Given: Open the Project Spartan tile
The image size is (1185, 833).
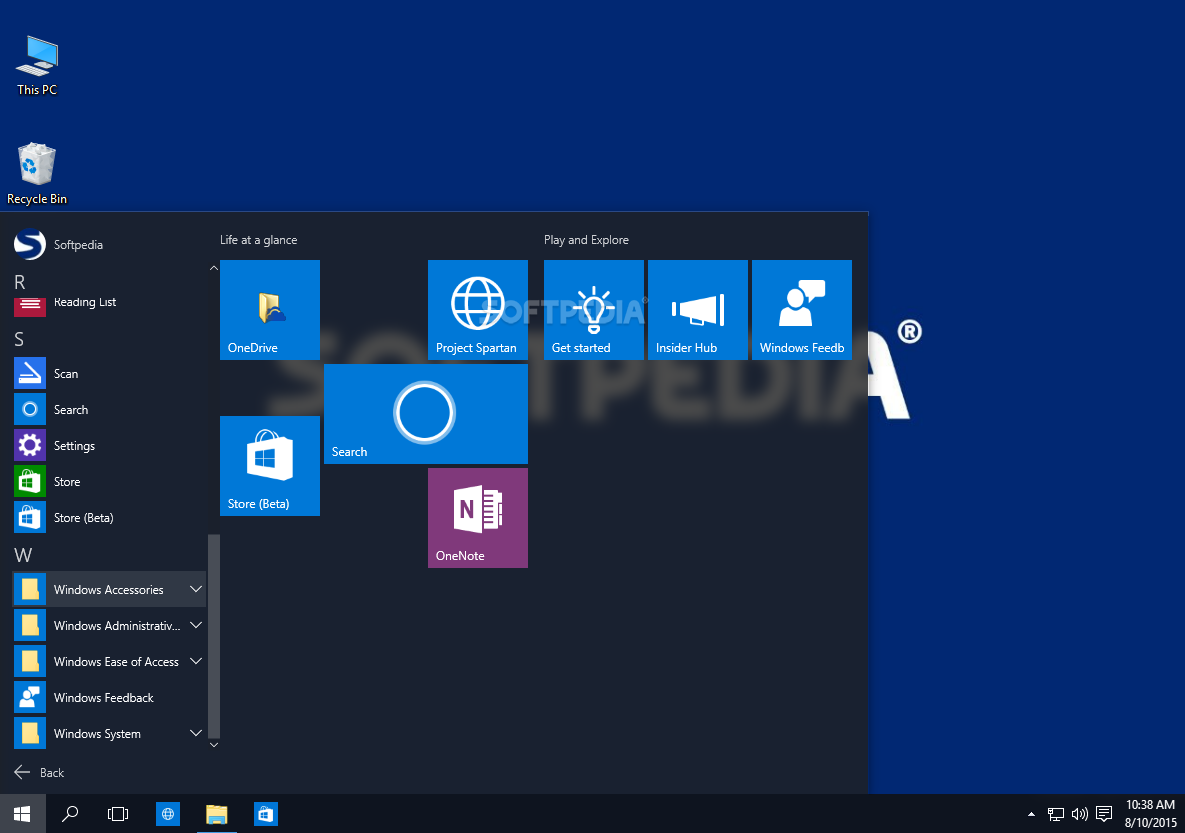Looking at the screenshot, I should coord(478,310).
